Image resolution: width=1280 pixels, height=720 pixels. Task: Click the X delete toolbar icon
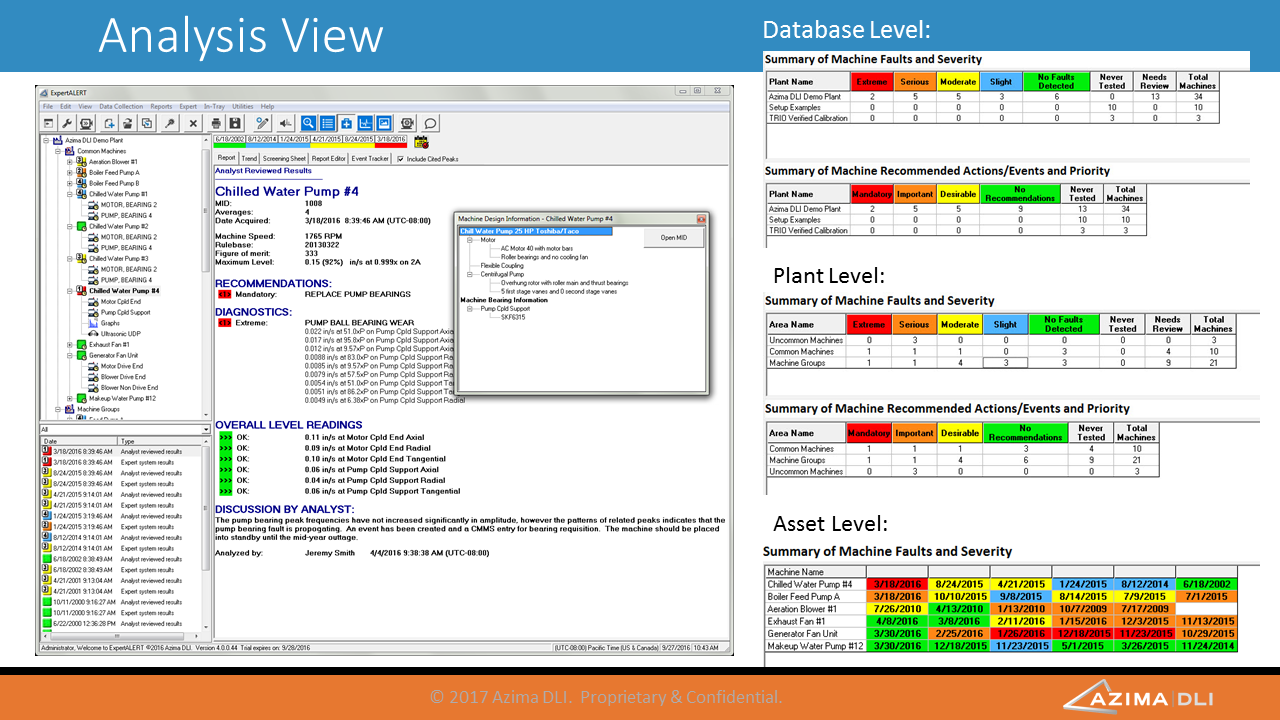click(x=193, y=123)
